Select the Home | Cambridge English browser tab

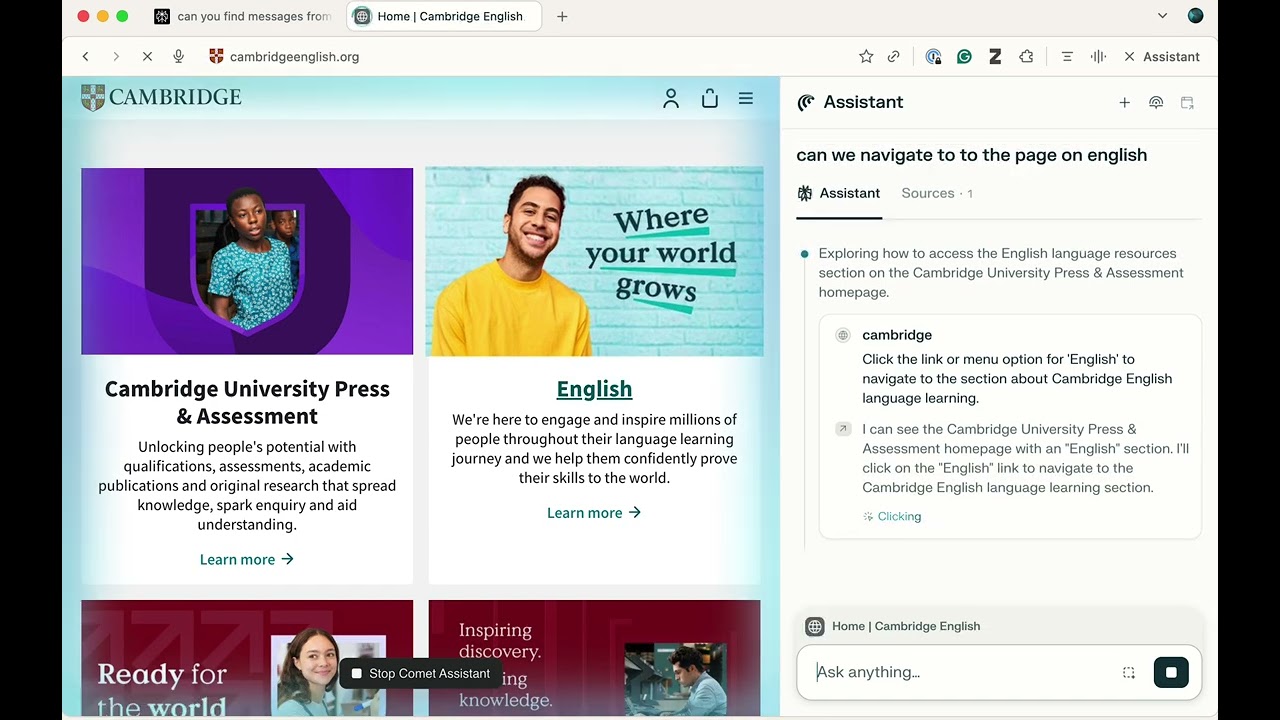click(444, 16)
